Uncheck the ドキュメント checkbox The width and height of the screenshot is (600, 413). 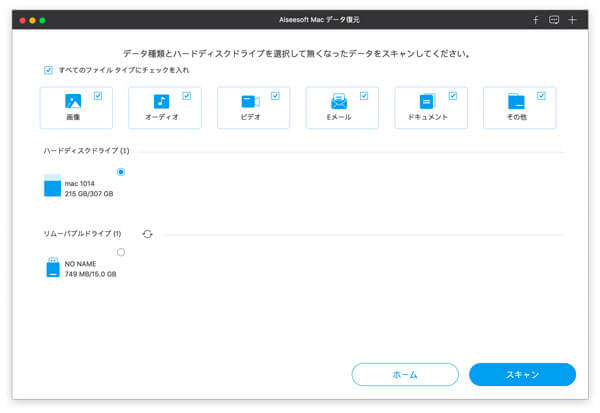point(453,96)
